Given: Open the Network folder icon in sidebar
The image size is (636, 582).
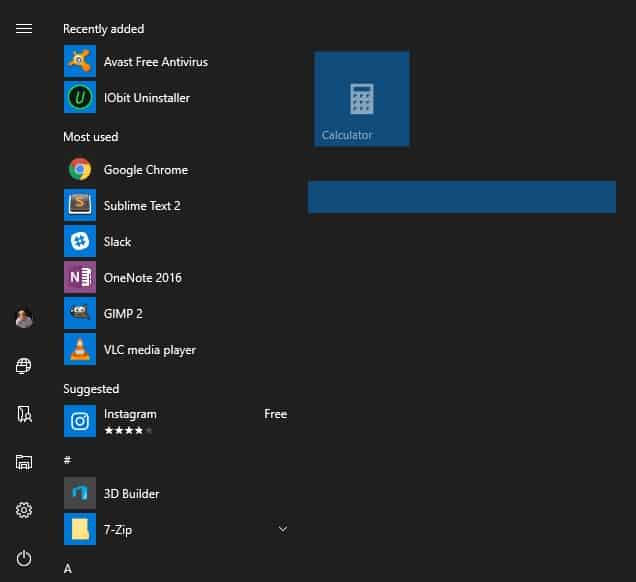Looking at the screenshot, I should [24, 366].
